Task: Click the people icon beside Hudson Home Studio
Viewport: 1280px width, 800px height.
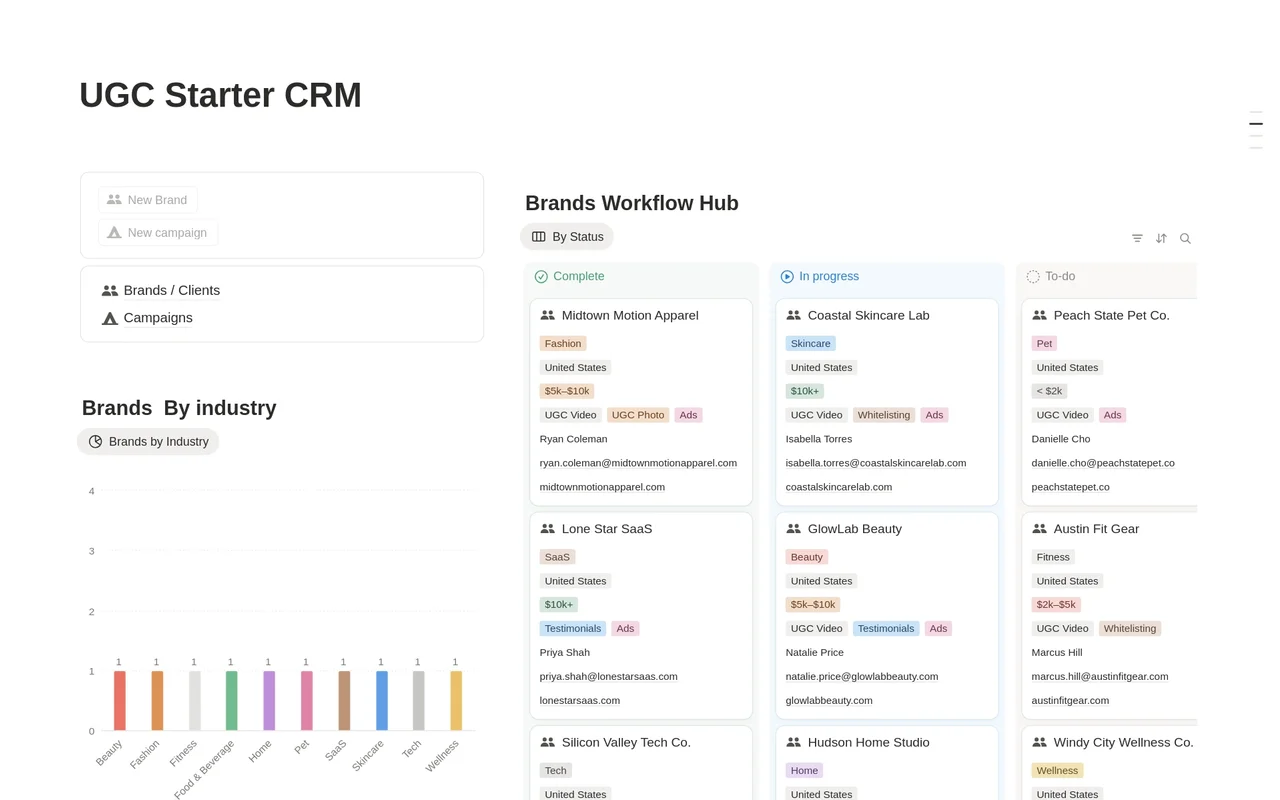Action: (793, 743)
